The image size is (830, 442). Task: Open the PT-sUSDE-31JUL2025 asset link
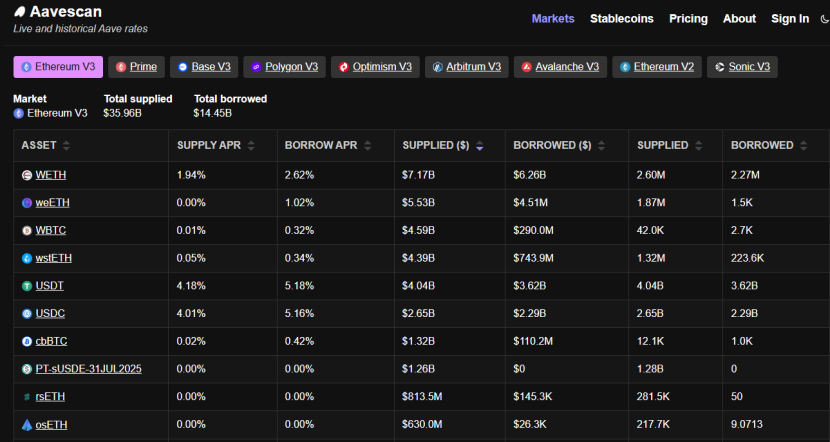pos(88,369)
